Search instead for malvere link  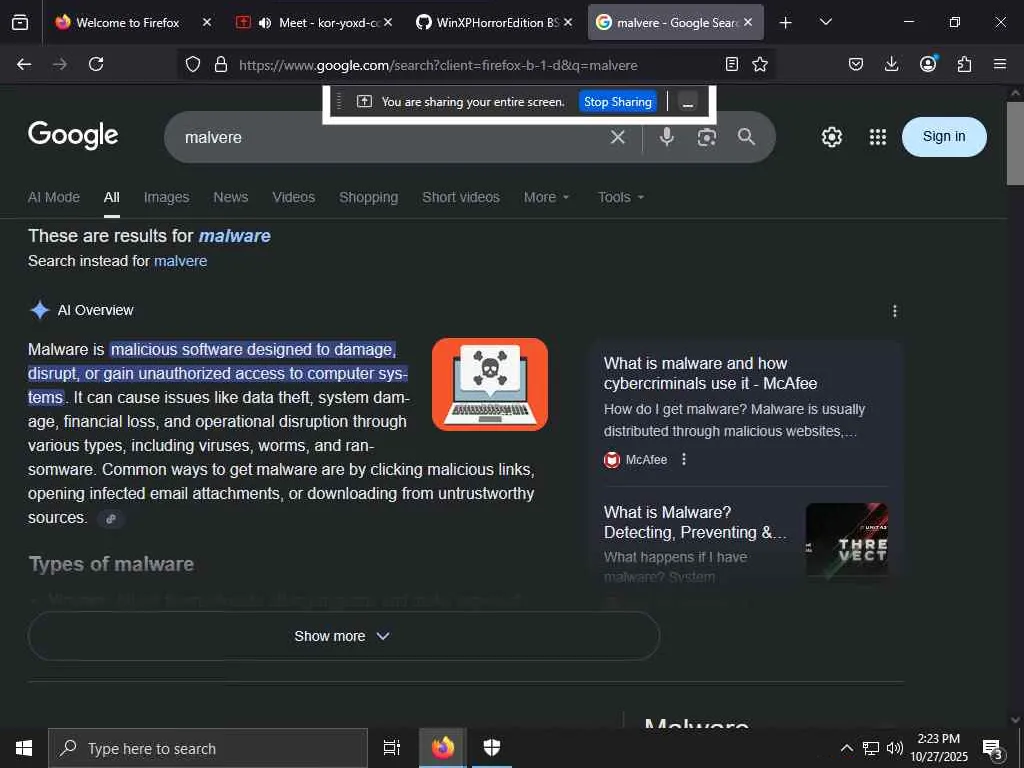coord(180,261)
